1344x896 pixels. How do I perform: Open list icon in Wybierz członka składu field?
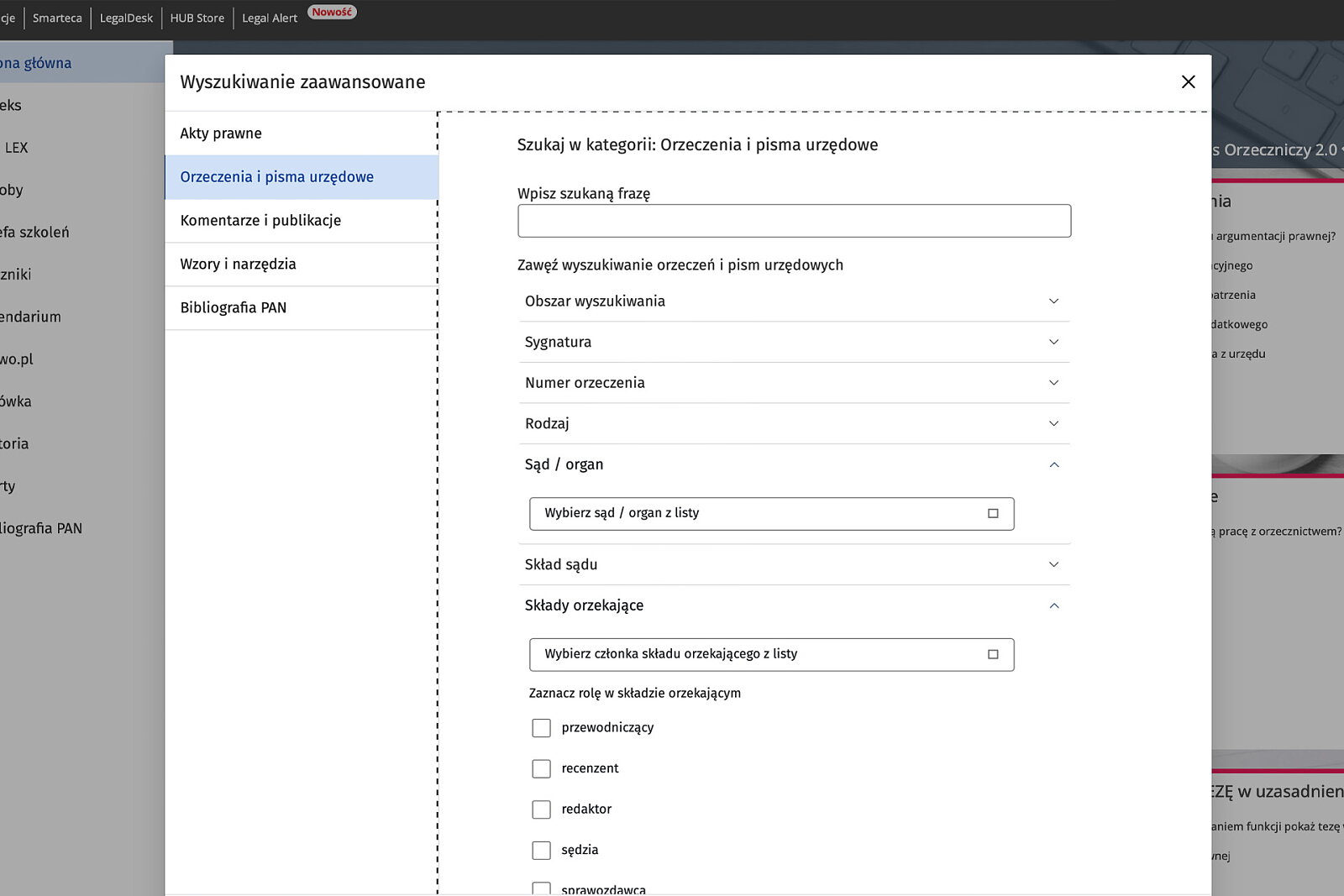tap(993, 654)
